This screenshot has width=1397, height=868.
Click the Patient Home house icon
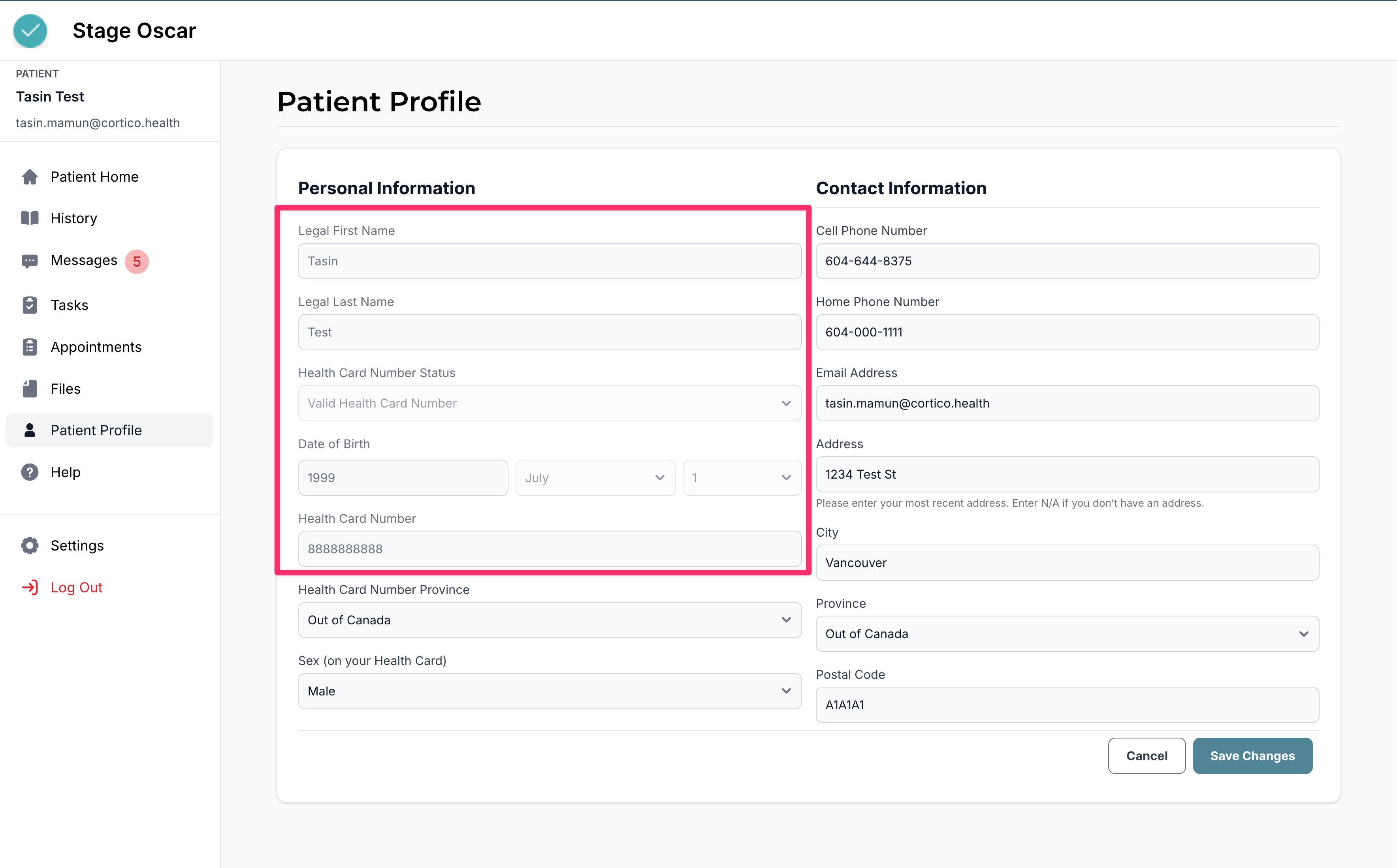[30, 177]
